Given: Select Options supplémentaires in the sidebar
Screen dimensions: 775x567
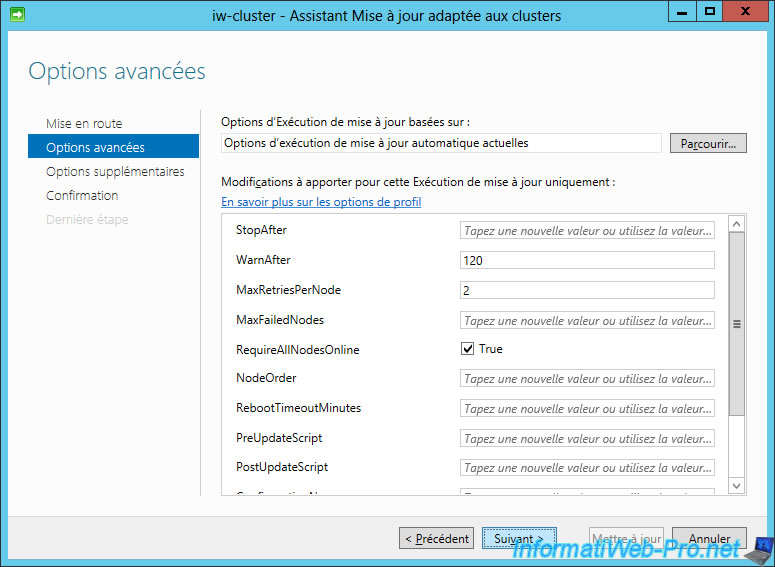Looking at the screenshot, I should [x=115, y=171].
